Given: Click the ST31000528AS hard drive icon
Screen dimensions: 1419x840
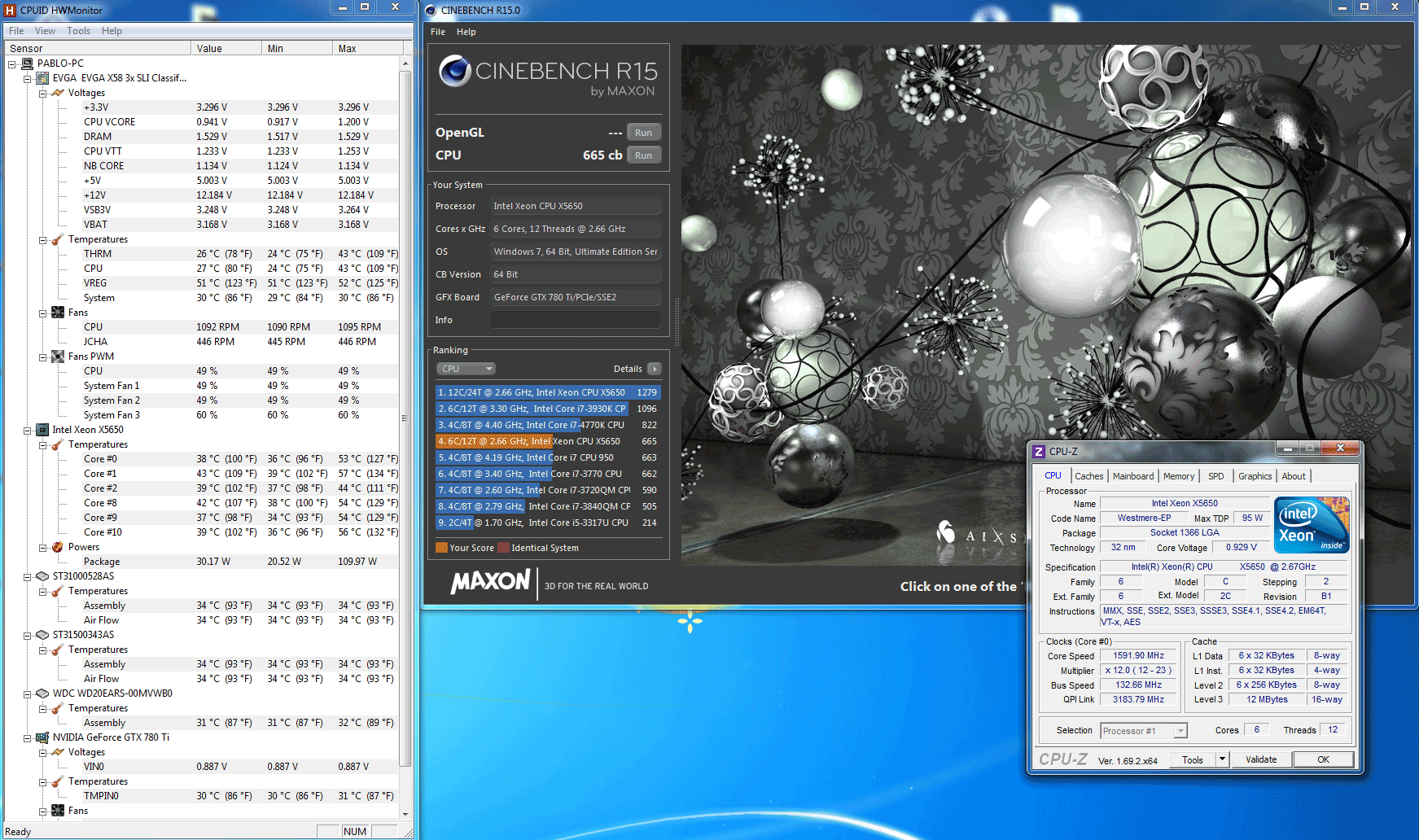Looking at the screenshot, I should [42, 576].
